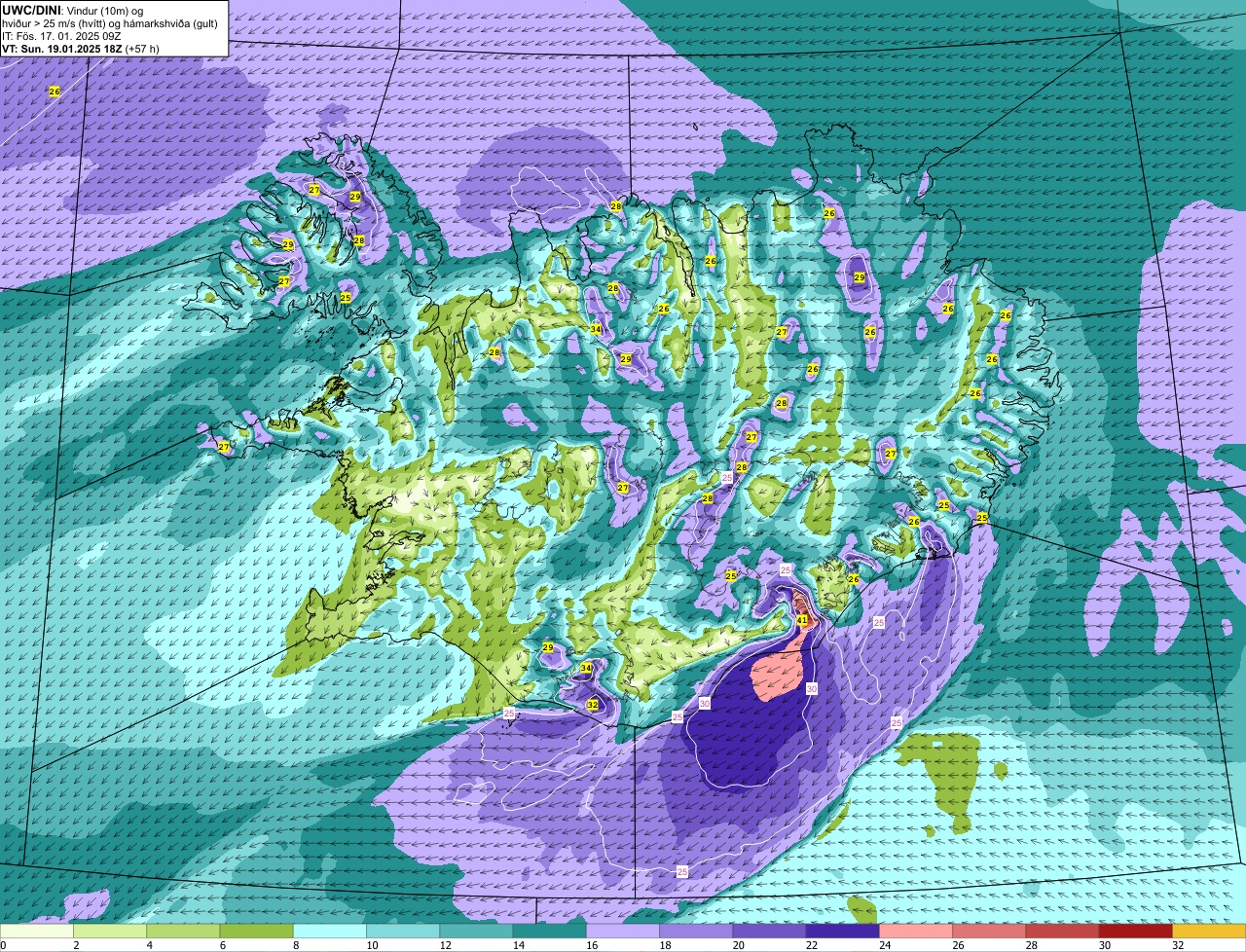
Task: Click the 30–32 m/s dark red legend swatch
Action: click(1136, 932)
